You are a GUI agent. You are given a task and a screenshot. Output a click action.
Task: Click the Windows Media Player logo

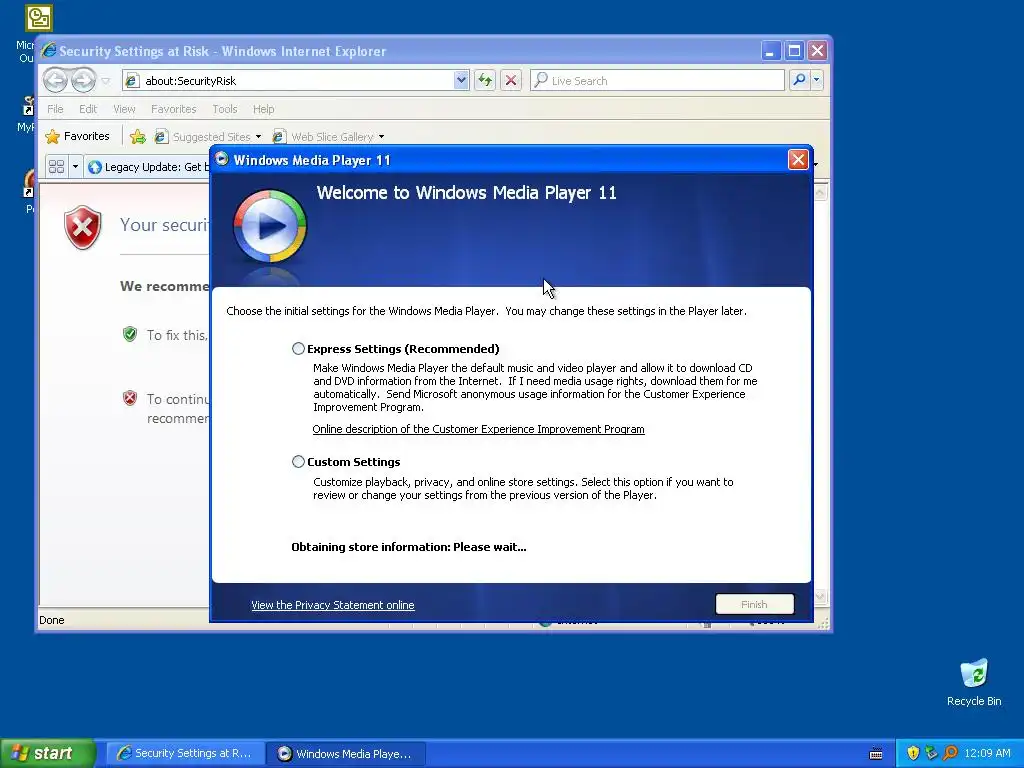[269, 226]
